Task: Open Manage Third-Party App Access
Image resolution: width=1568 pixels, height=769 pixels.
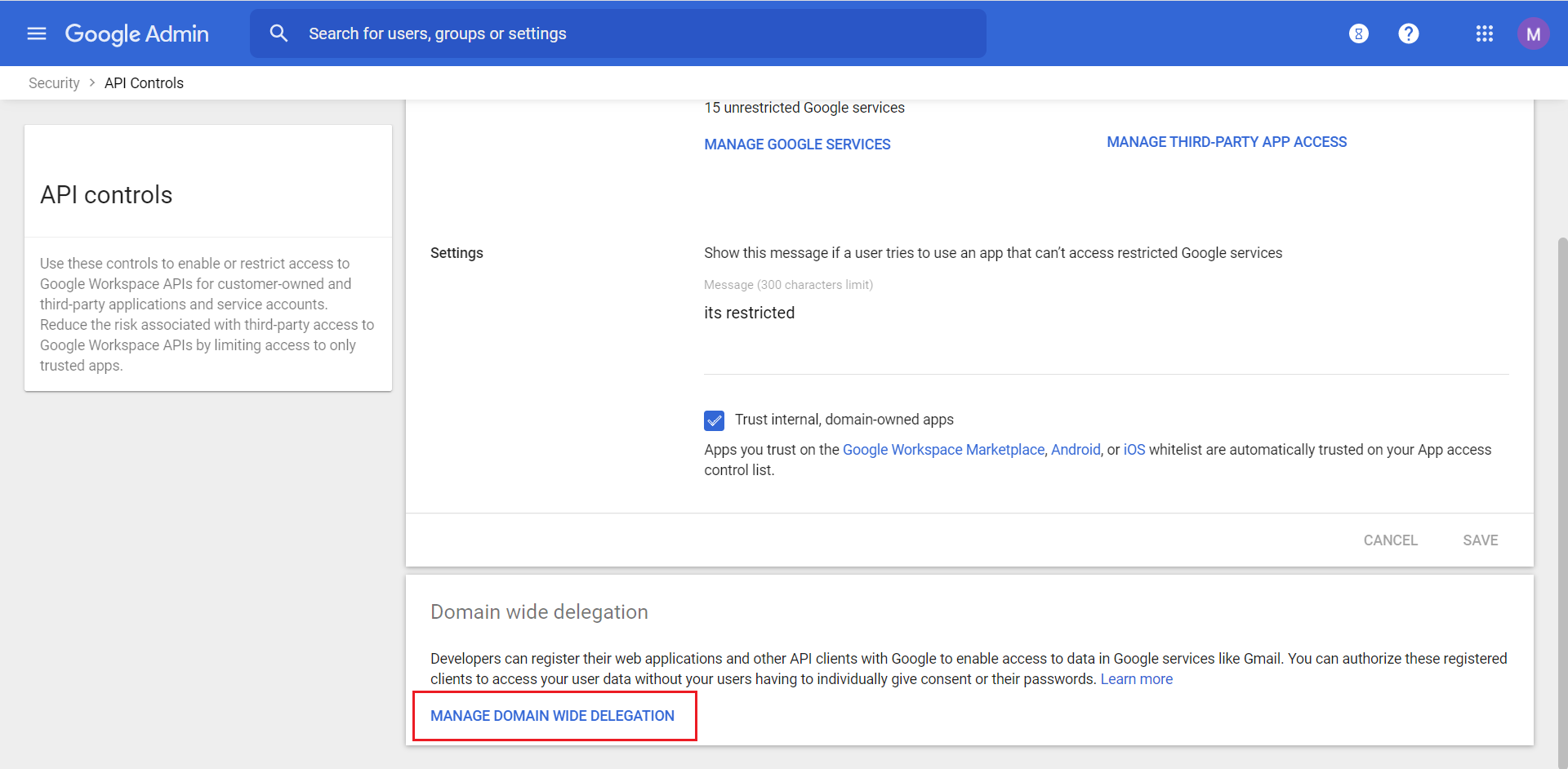Action: click(1226, 142)
